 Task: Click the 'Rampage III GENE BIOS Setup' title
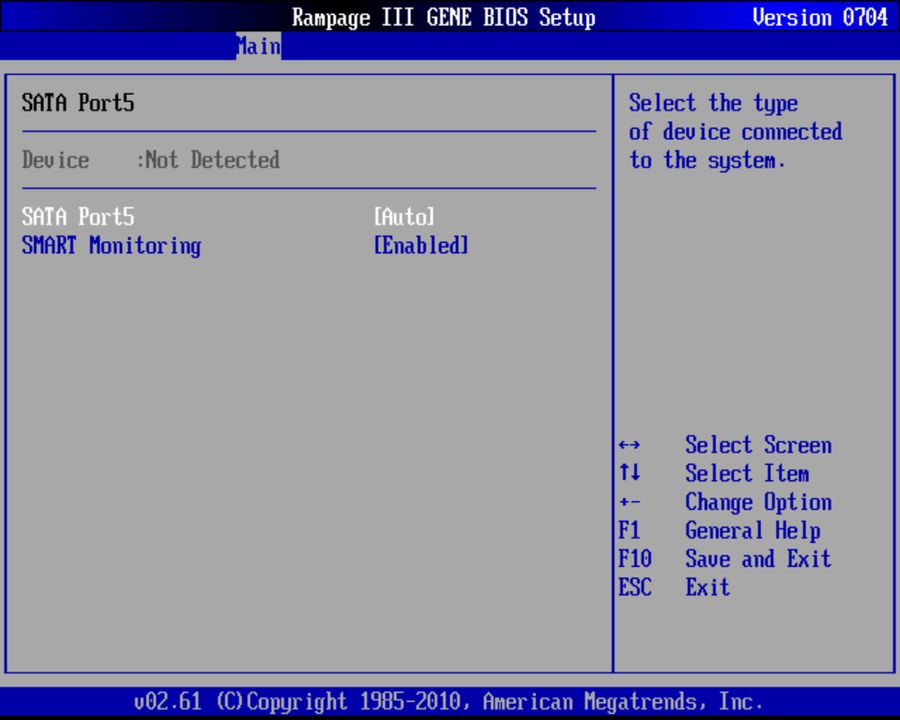pos(444,18)
